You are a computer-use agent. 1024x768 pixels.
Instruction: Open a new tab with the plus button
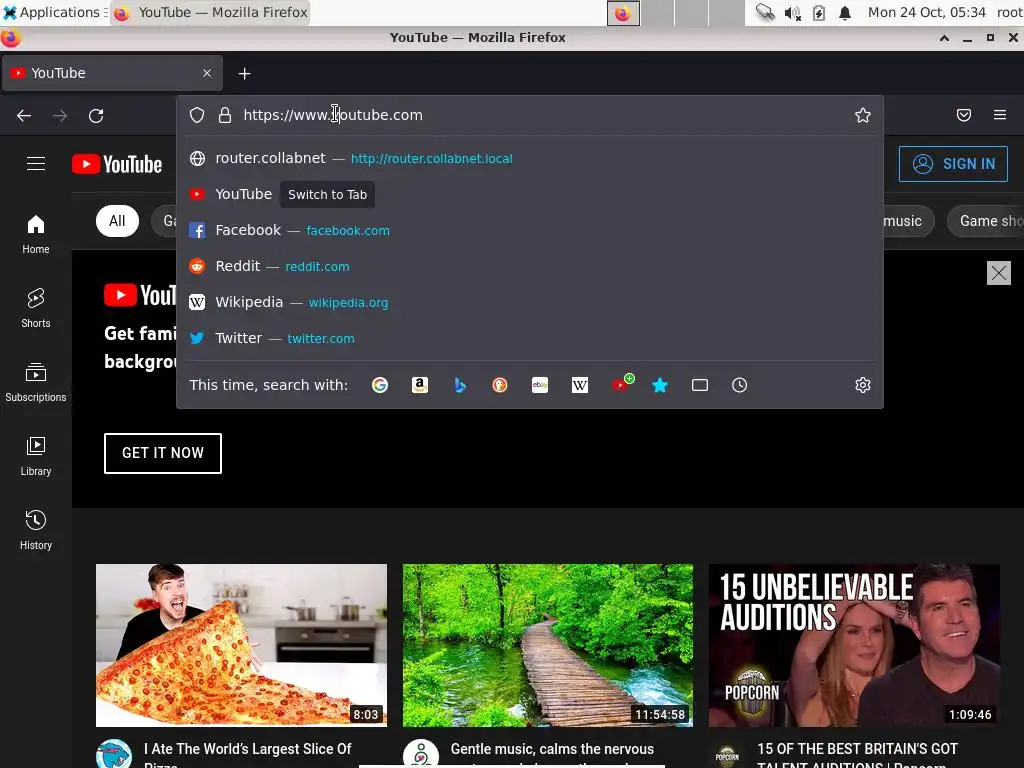pyautogui.click(x=244, y=74)
